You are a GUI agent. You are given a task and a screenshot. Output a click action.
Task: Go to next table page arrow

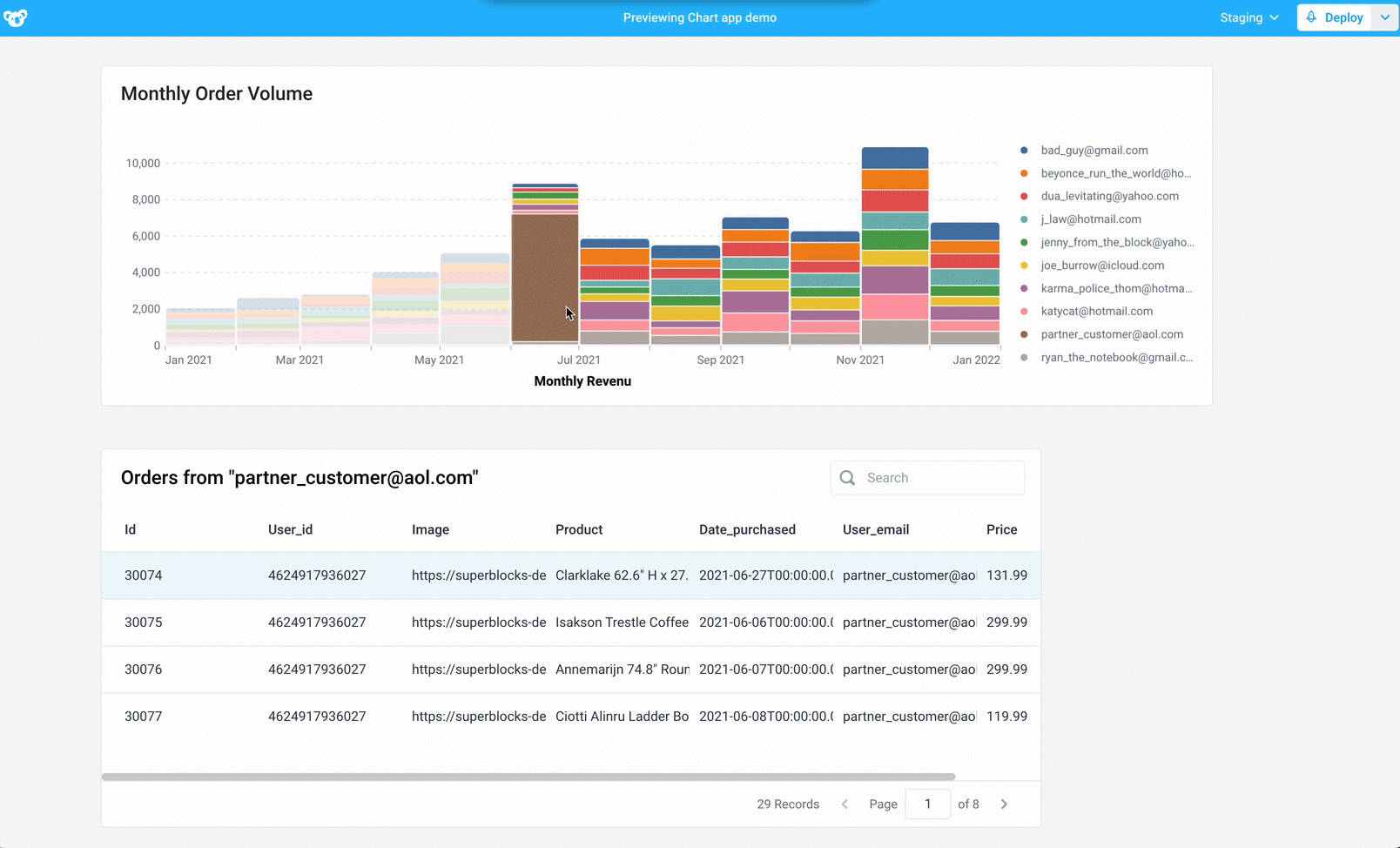pyautogui.click(x=1004, y=804)
